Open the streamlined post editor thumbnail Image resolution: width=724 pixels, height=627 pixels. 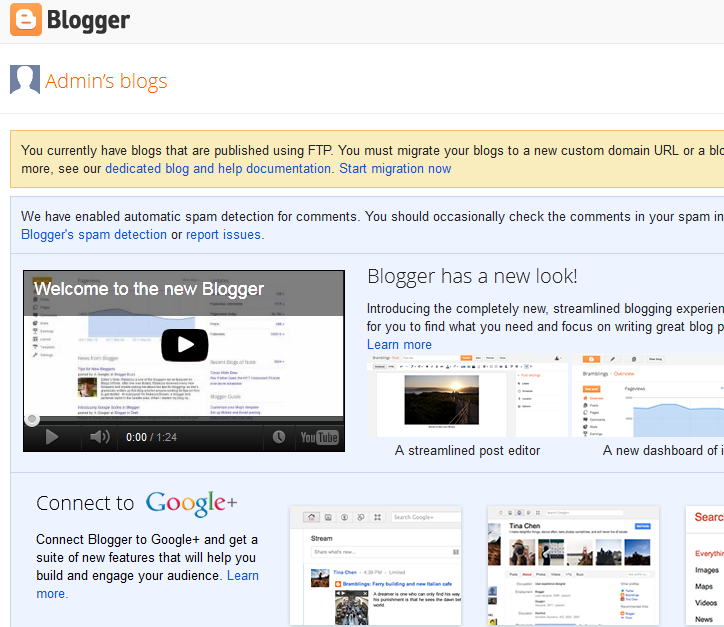point(468,395)
